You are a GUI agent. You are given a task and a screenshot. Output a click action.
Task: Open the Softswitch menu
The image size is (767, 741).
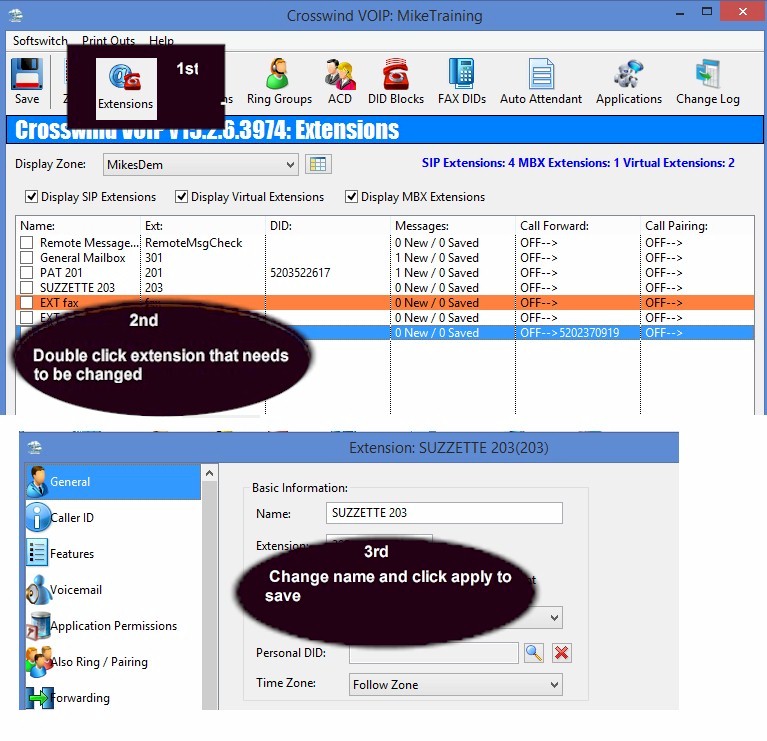[40, 41]
